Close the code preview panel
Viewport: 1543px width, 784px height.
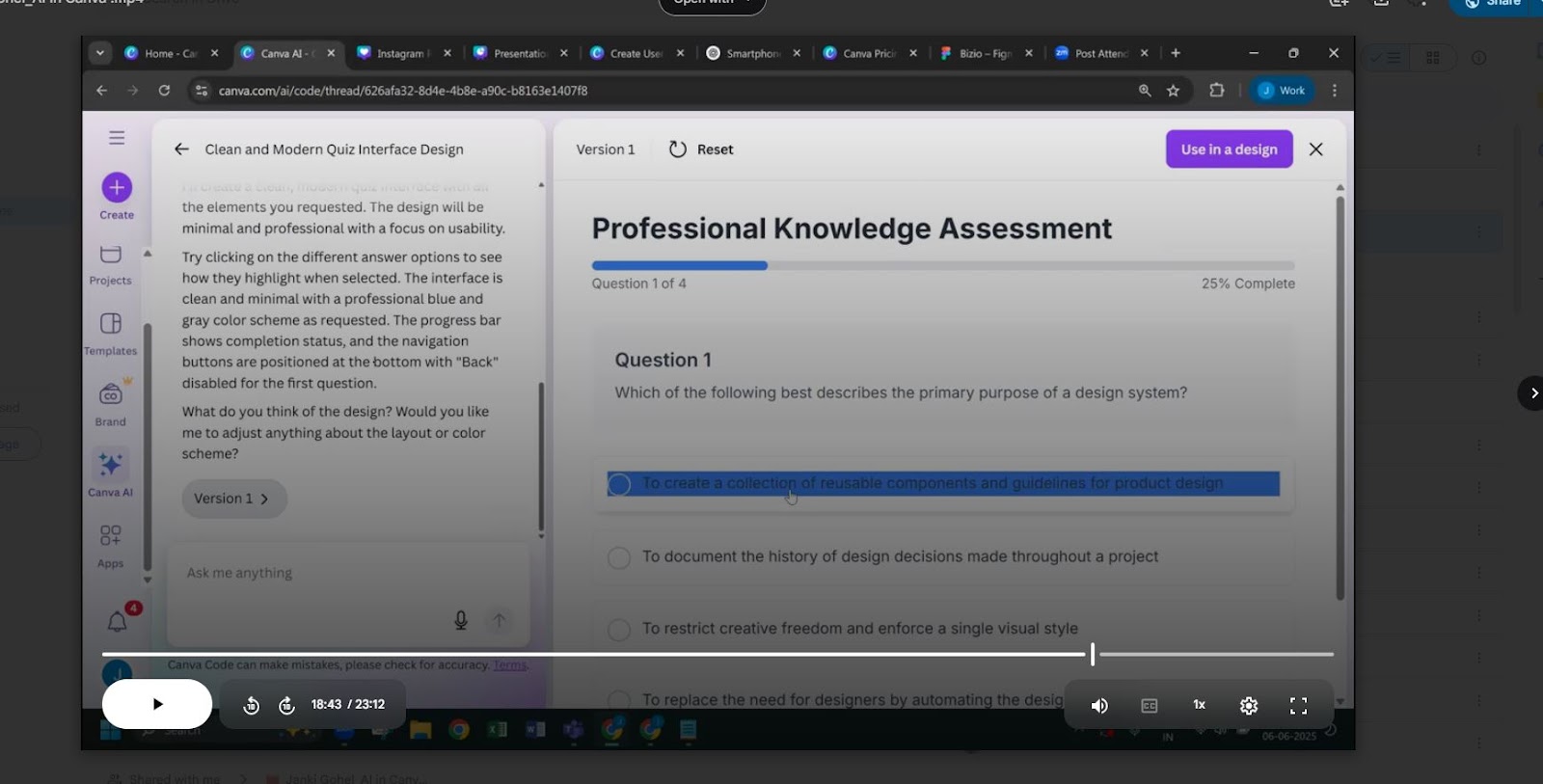tap(1315, 149)
